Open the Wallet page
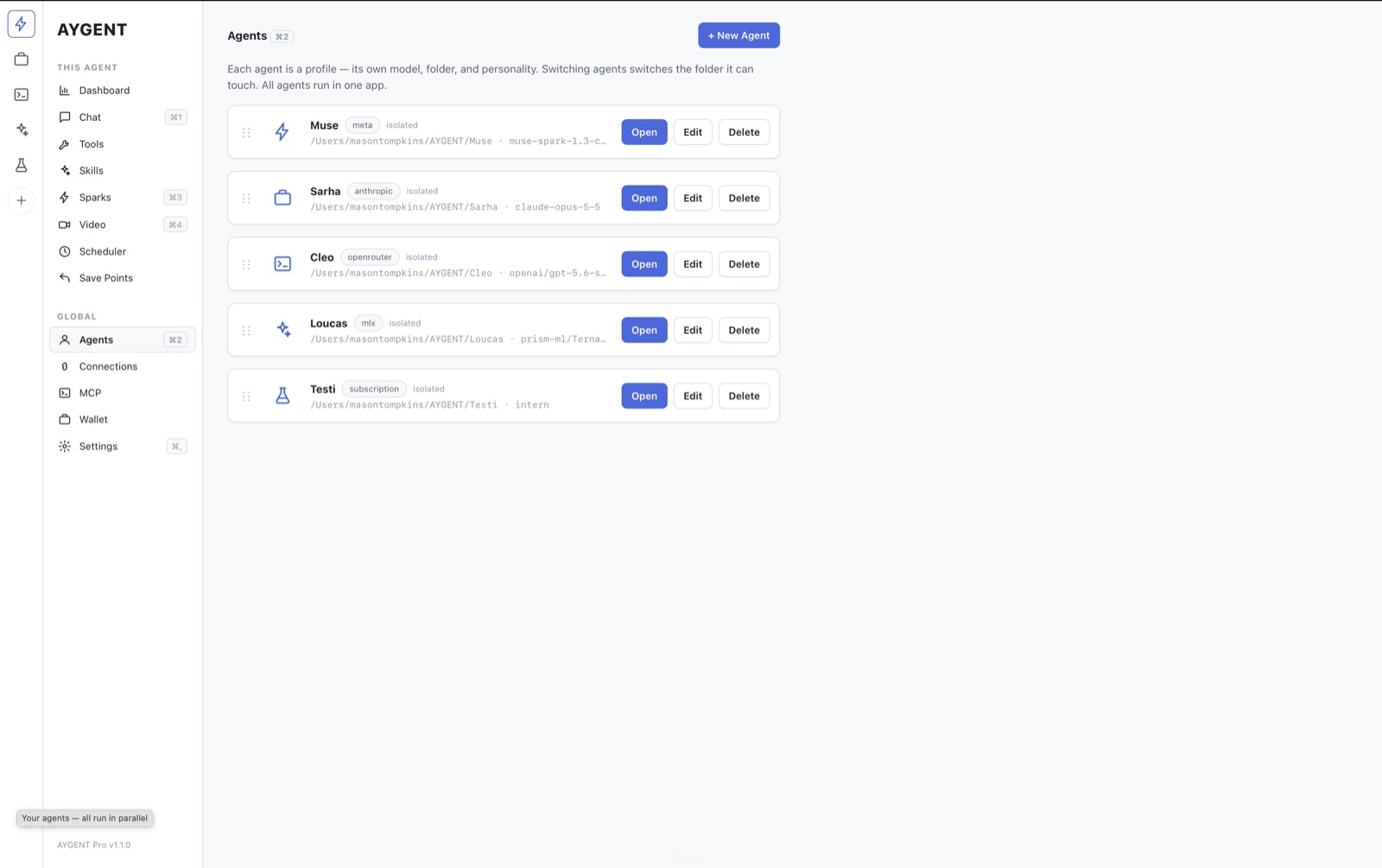1382x868 pixels. point(123,420)
